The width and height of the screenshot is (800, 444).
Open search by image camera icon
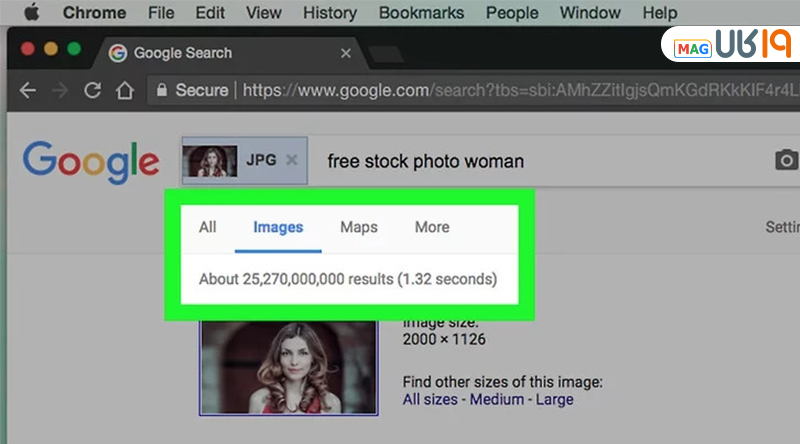pyautogui.click(x=787, y=161)
